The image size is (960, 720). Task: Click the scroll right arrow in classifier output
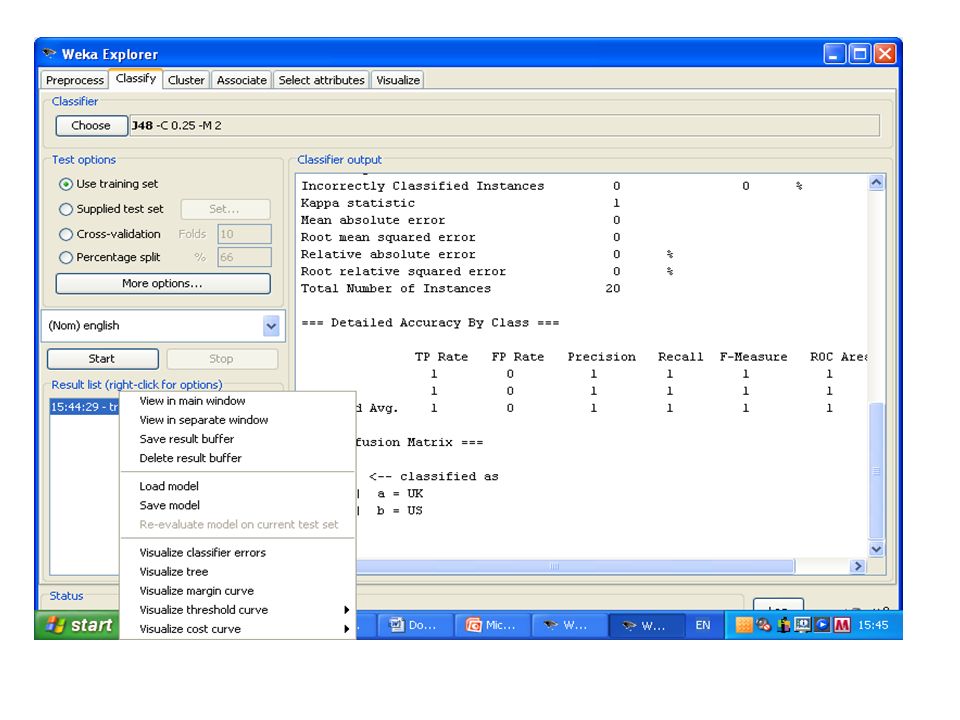click(x=857, y=566)
